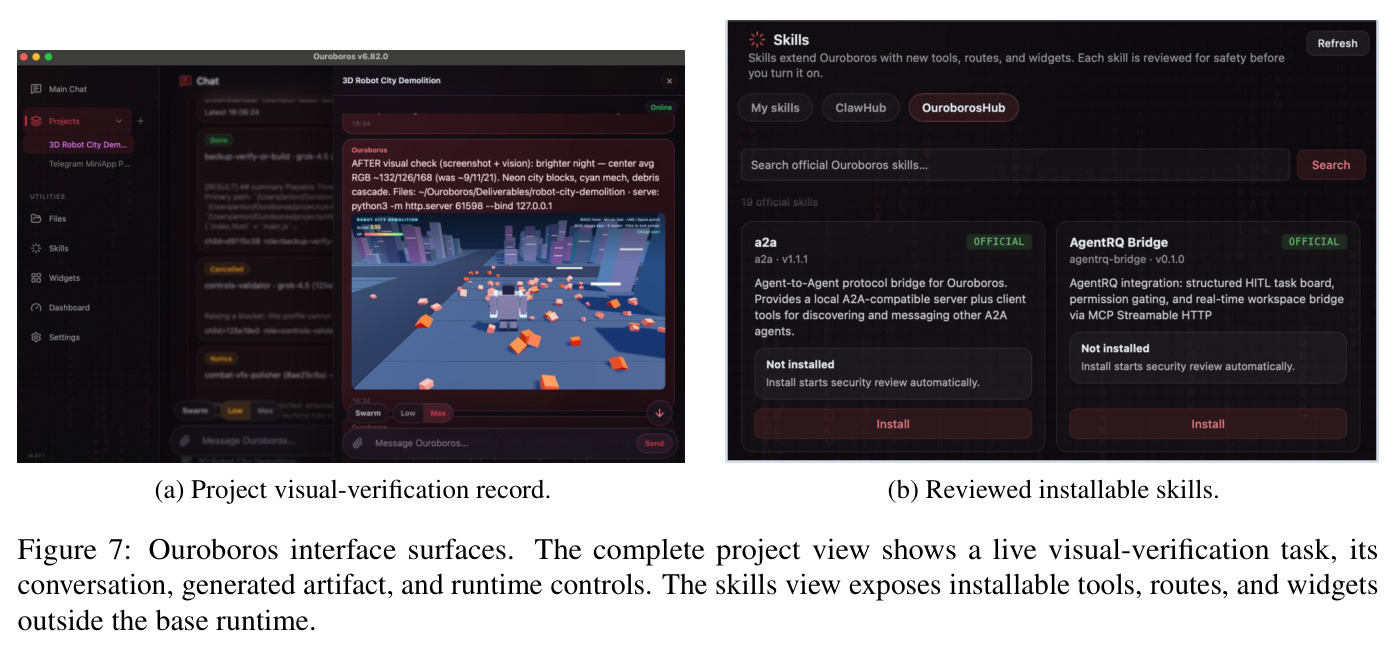Switch to the ClawHub tab
Viewport: 1394px width, 653px height.
[861, 108]
